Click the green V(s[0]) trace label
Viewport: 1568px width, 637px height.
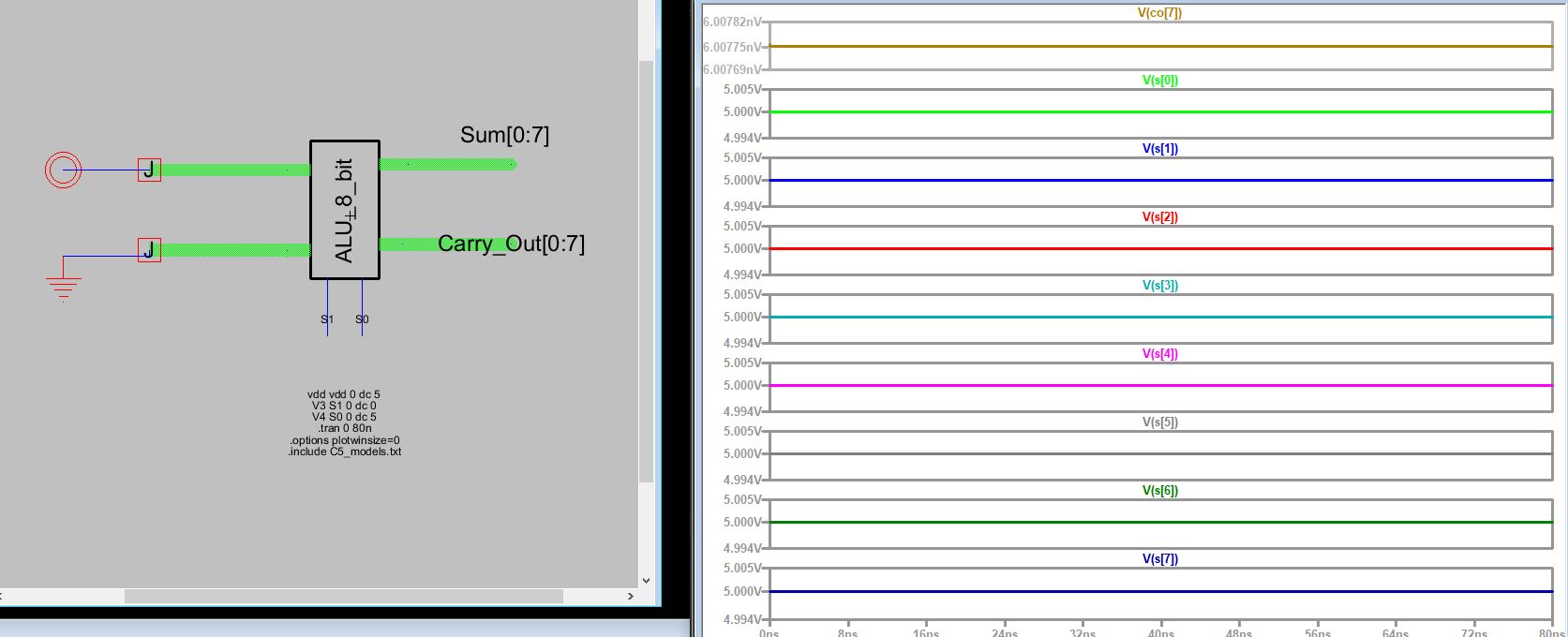[1159, 81]
